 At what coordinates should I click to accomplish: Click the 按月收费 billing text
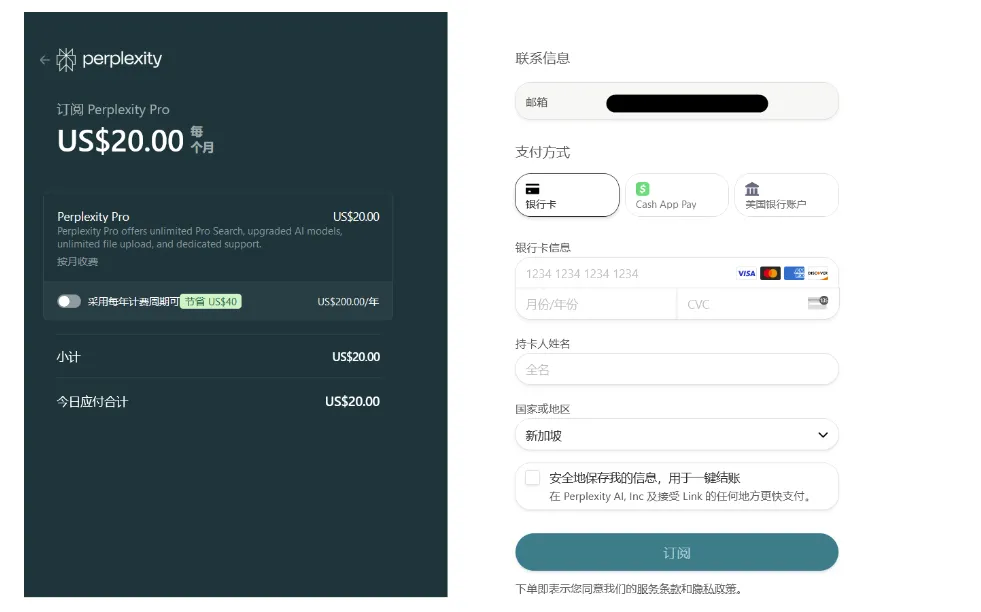[78, 262]
